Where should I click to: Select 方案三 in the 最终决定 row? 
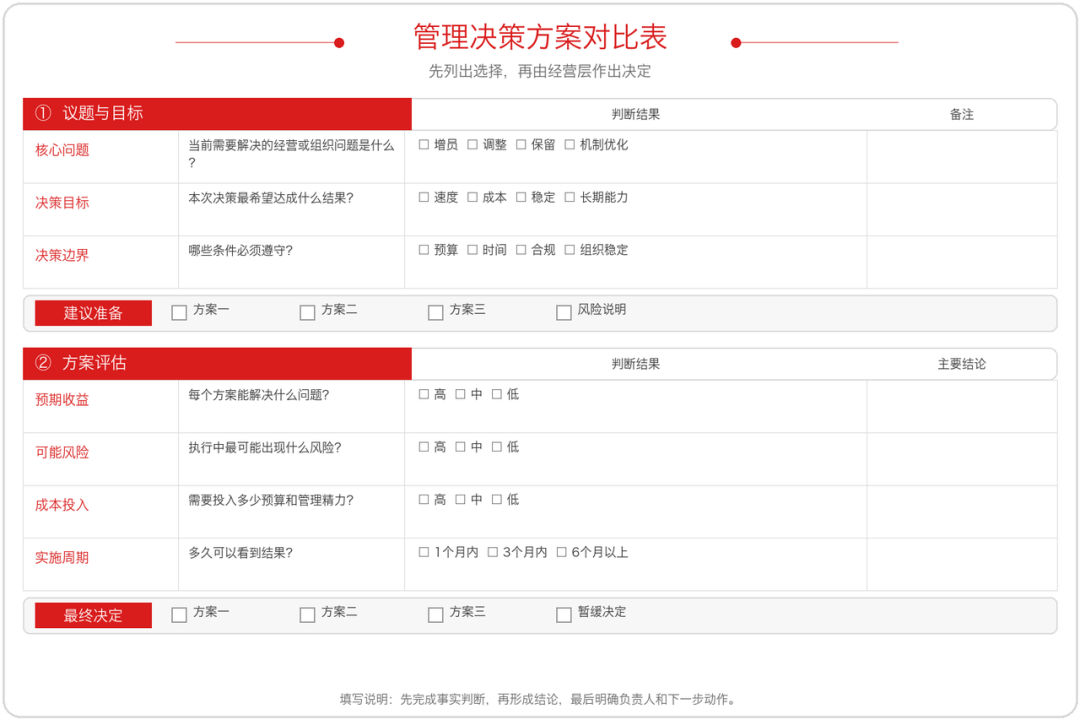point(435,615)
